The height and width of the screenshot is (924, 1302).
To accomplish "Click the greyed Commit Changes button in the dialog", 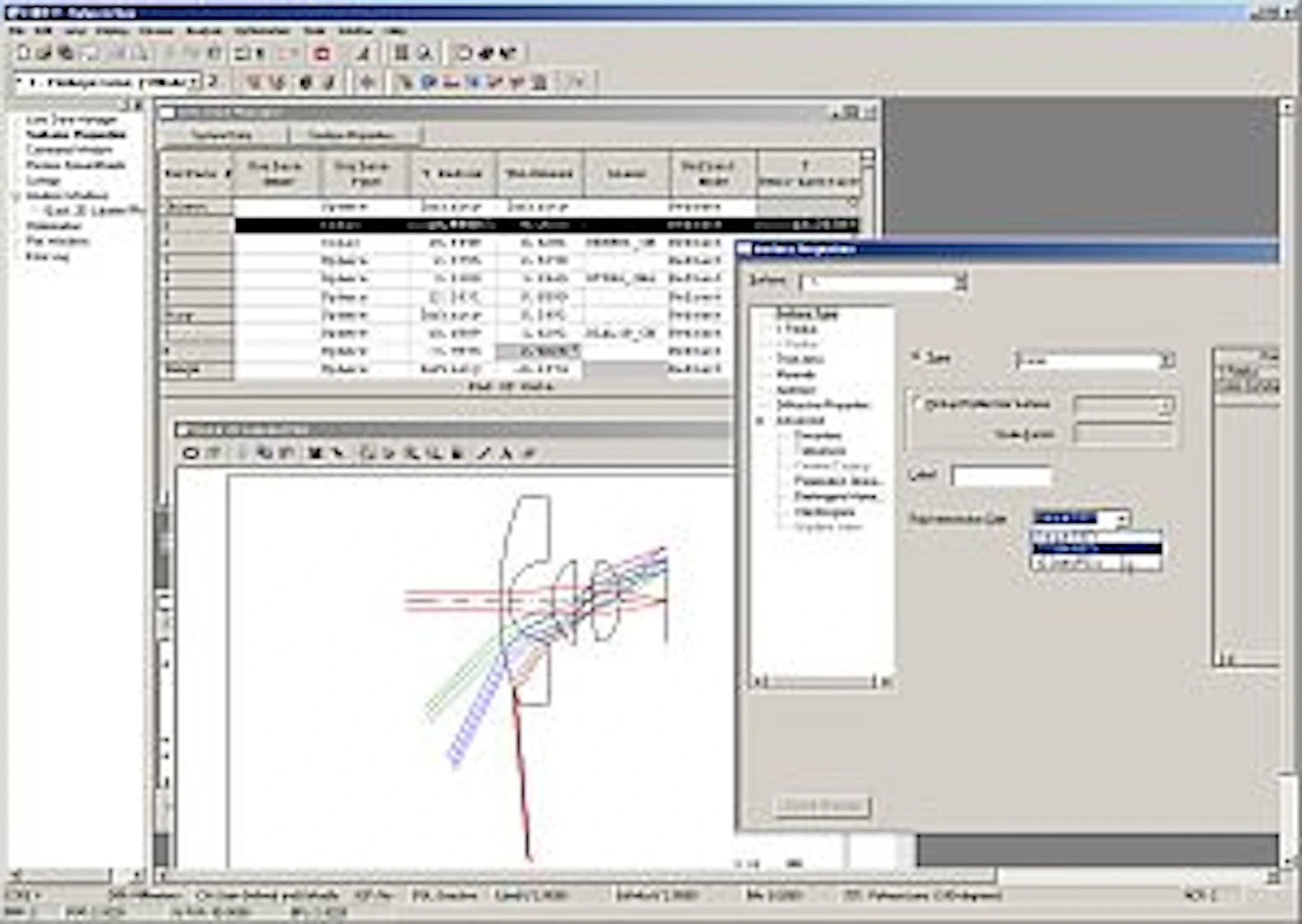I will pyautogui.click(x=822, y=806).
